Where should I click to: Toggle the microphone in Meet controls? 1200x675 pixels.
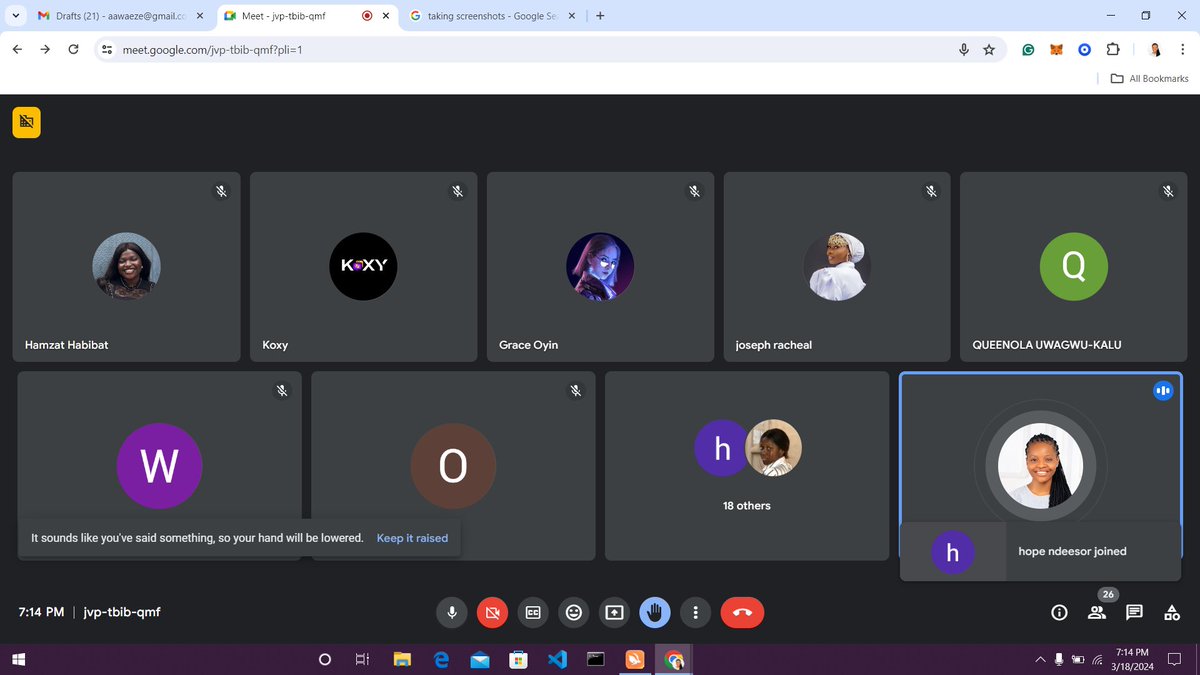coord(452,612)
